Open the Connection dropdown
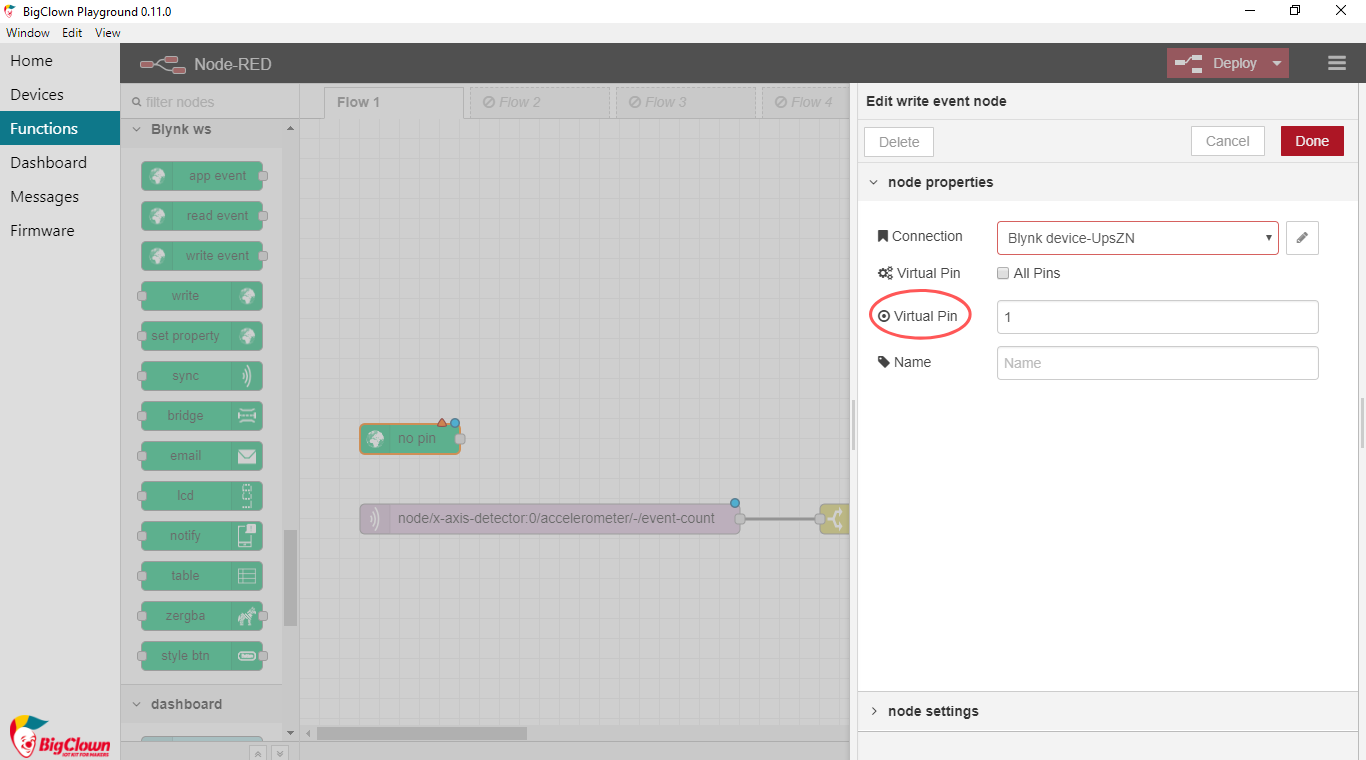This screenshot has width=1366, height=760. pyautogui.click(x=1138, y=238)
